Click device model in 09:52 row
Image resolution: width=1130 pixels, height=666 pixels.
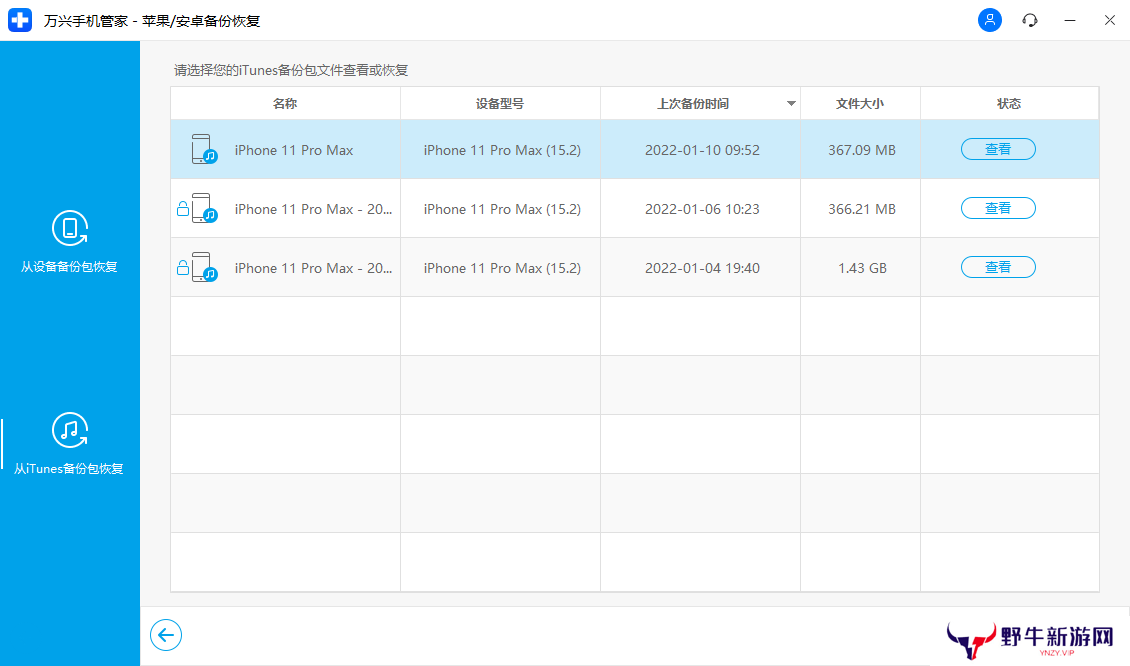coord(502,150)
